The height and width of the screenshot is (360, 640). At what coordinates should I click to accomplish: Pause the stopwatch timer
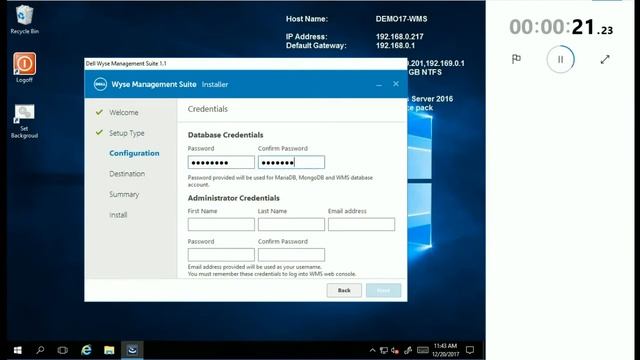560,60
